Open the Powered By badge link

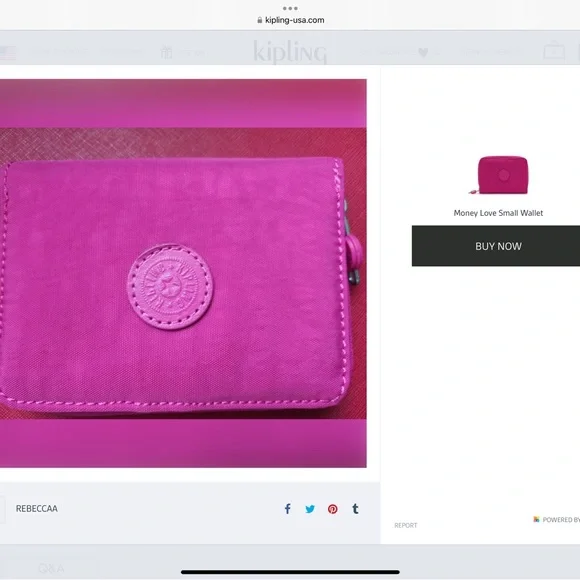[557, 520]
